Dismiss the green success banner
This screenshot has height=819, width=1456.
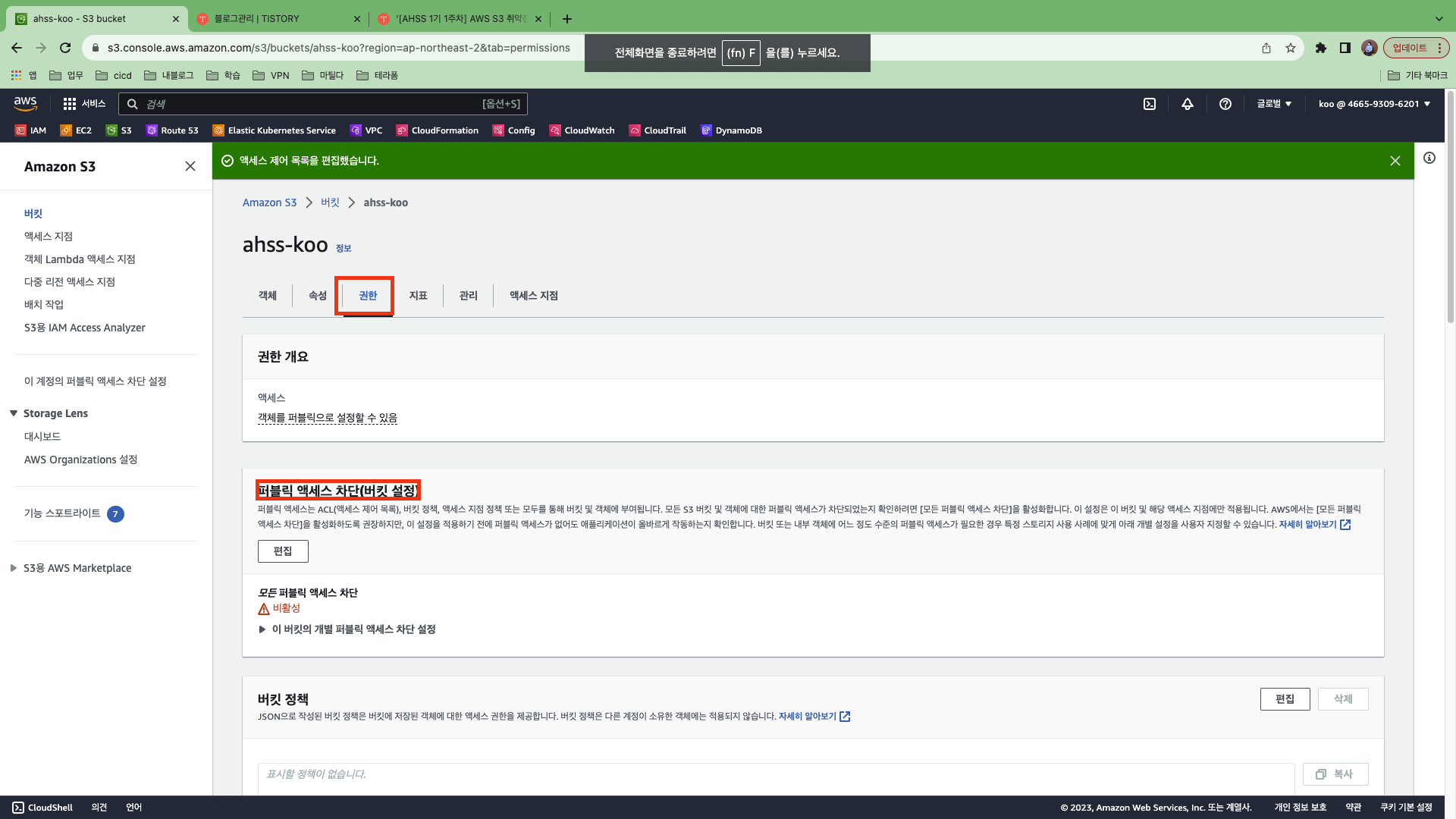[x=1395, y=161]
